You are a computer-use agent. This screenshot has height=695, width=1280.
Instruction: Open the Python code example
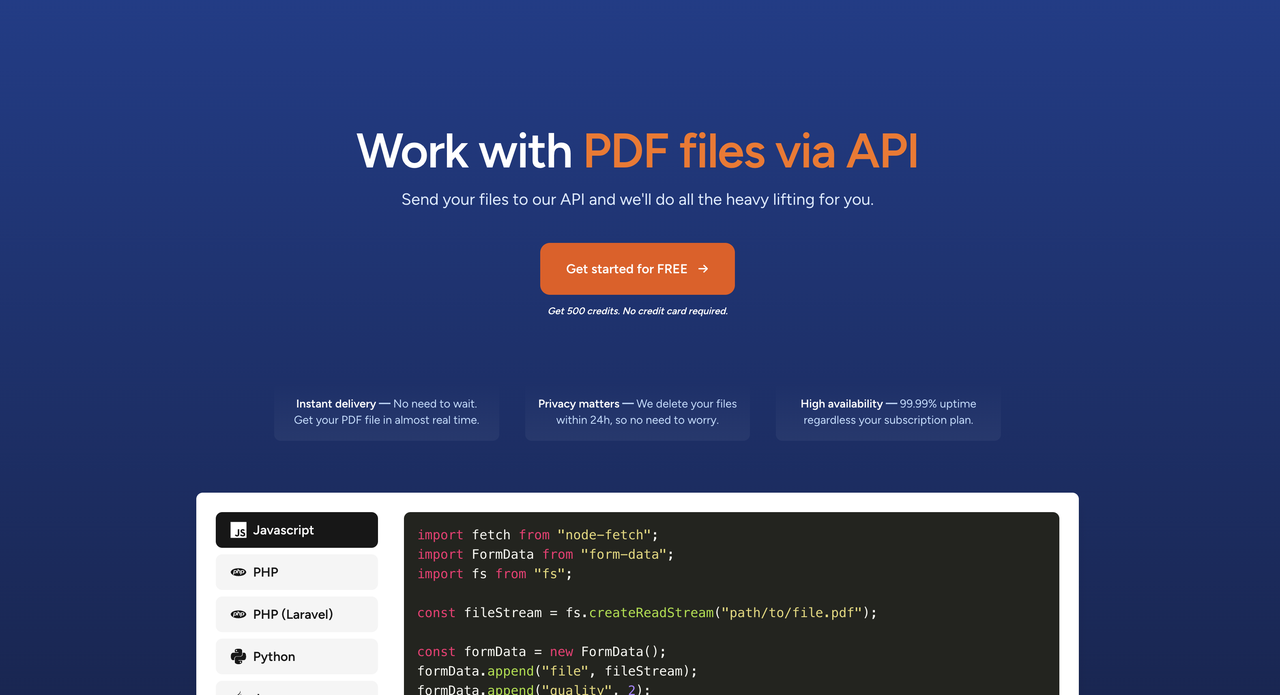click(x=296, y=656)
